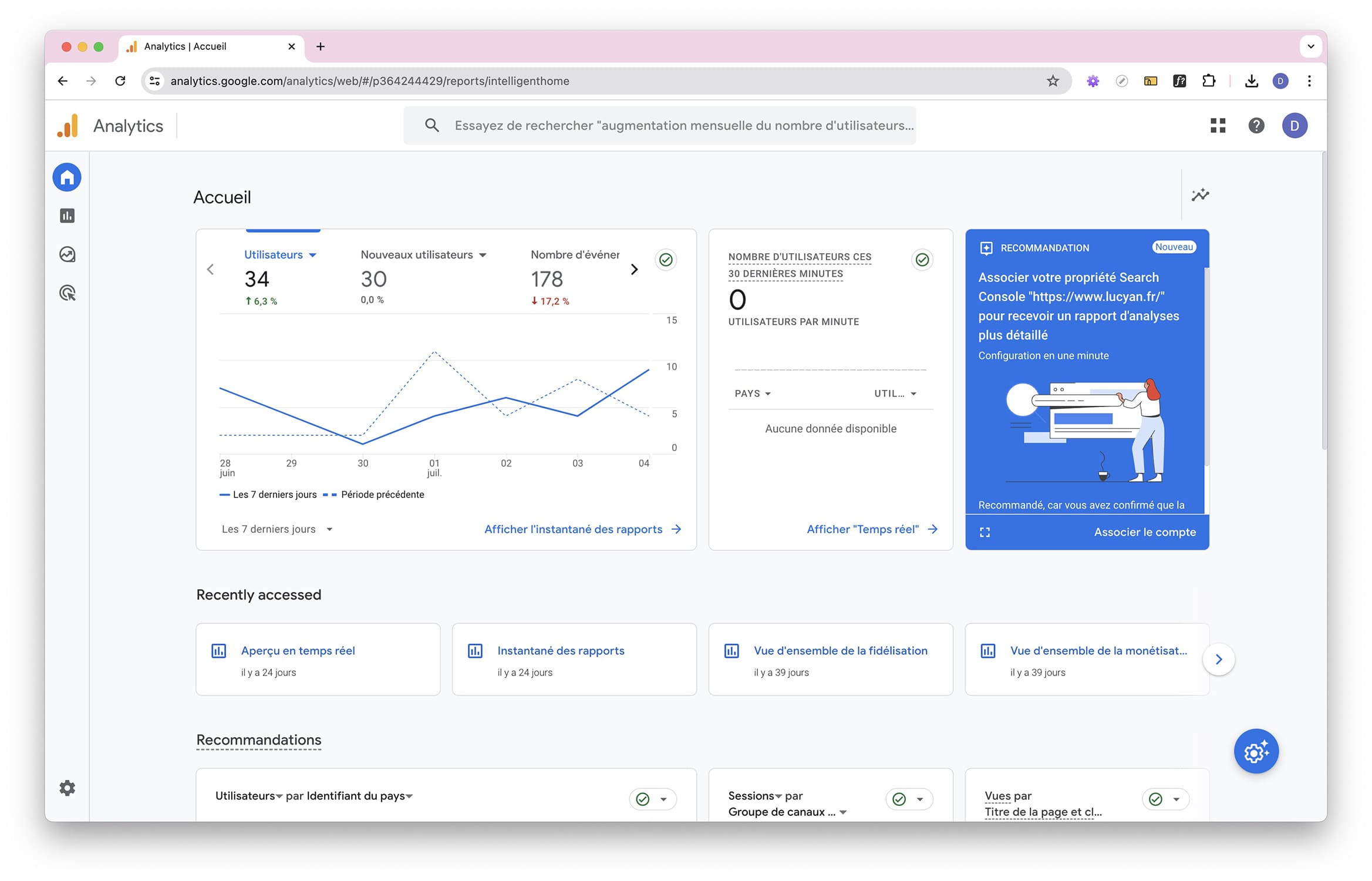Click the trend line icon top right of Accueil
Image resolution: width=1372 pixels, height=881 pixels.
1200,195
